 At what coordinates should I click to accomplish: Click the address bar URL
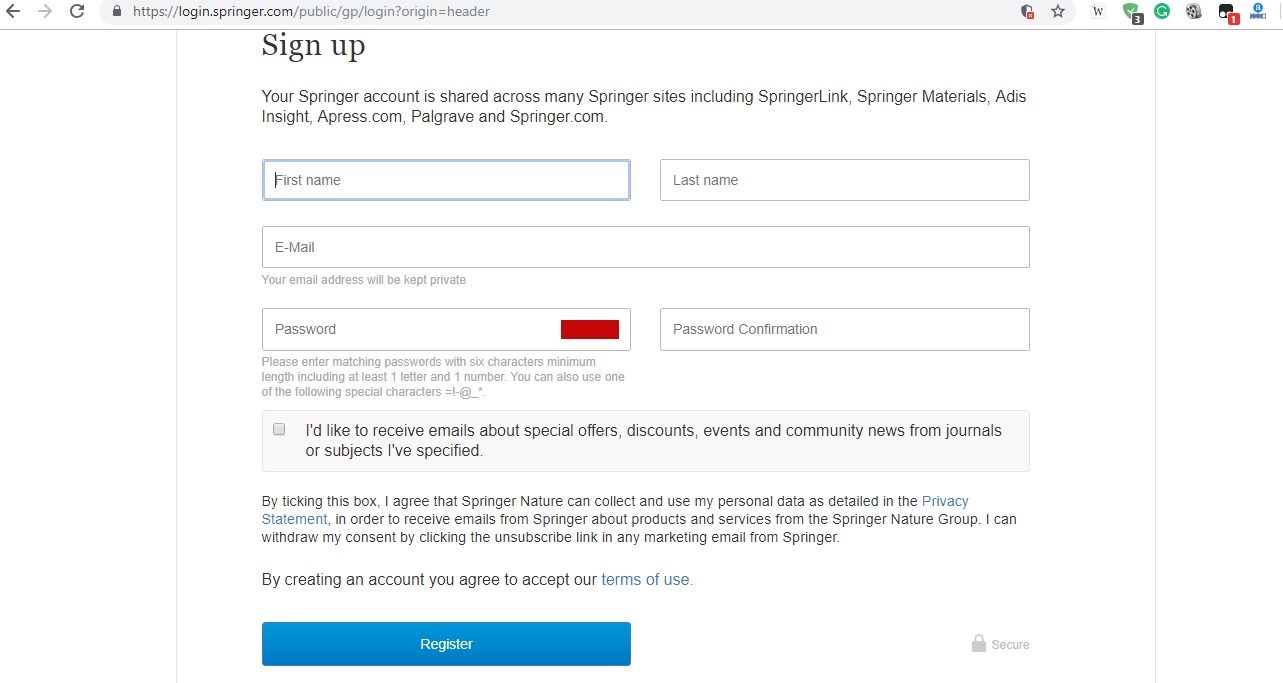tap(312, 12)
